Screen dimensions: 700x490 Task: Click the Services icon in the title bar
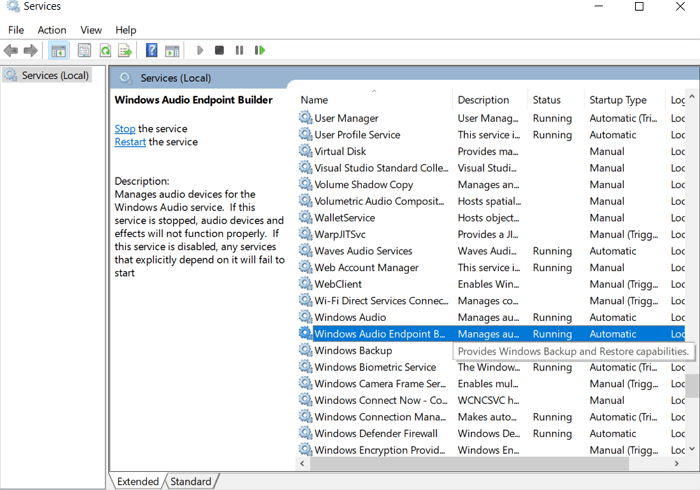point(12,6)
